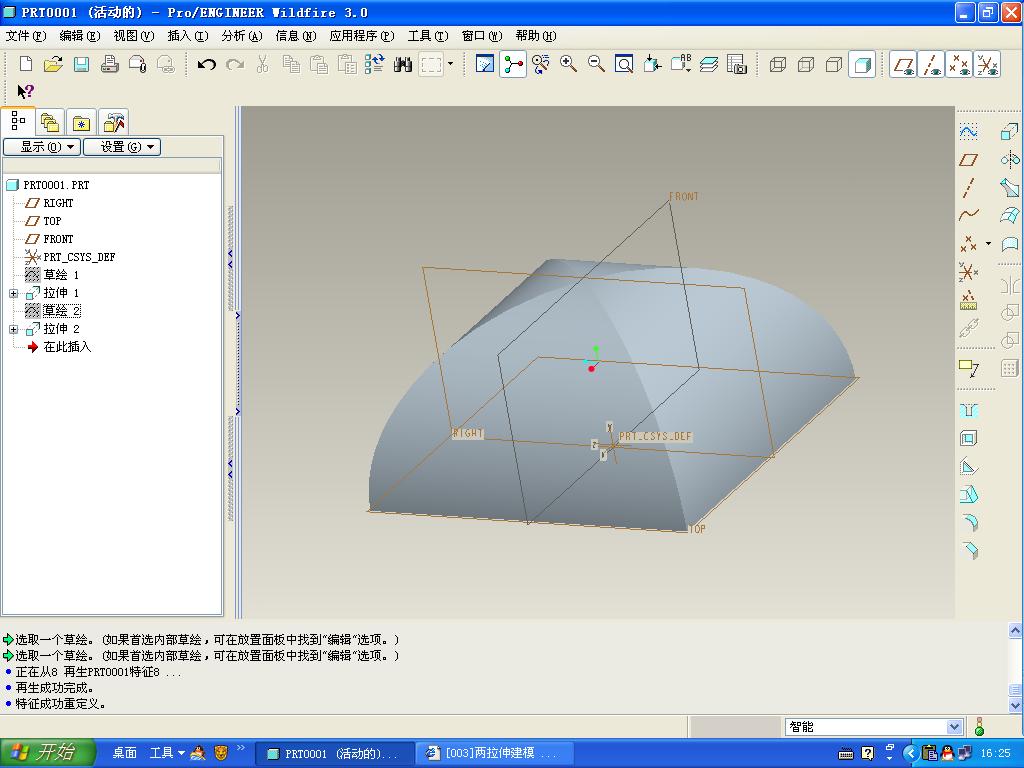Click the Zoom Out magnifier icon
Image resolution: width=1024 pixels, height=768 pixels.
[x=596, y=64]
